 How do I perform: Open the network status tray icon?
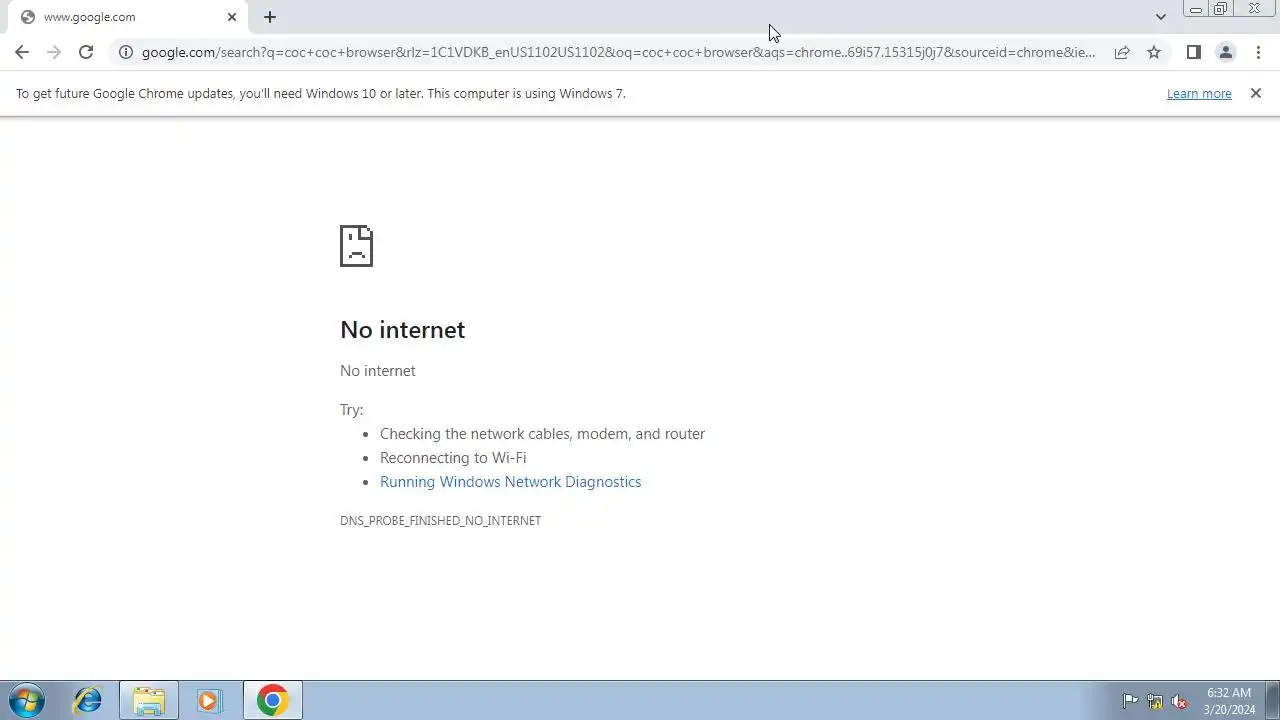click(1155, 702)
